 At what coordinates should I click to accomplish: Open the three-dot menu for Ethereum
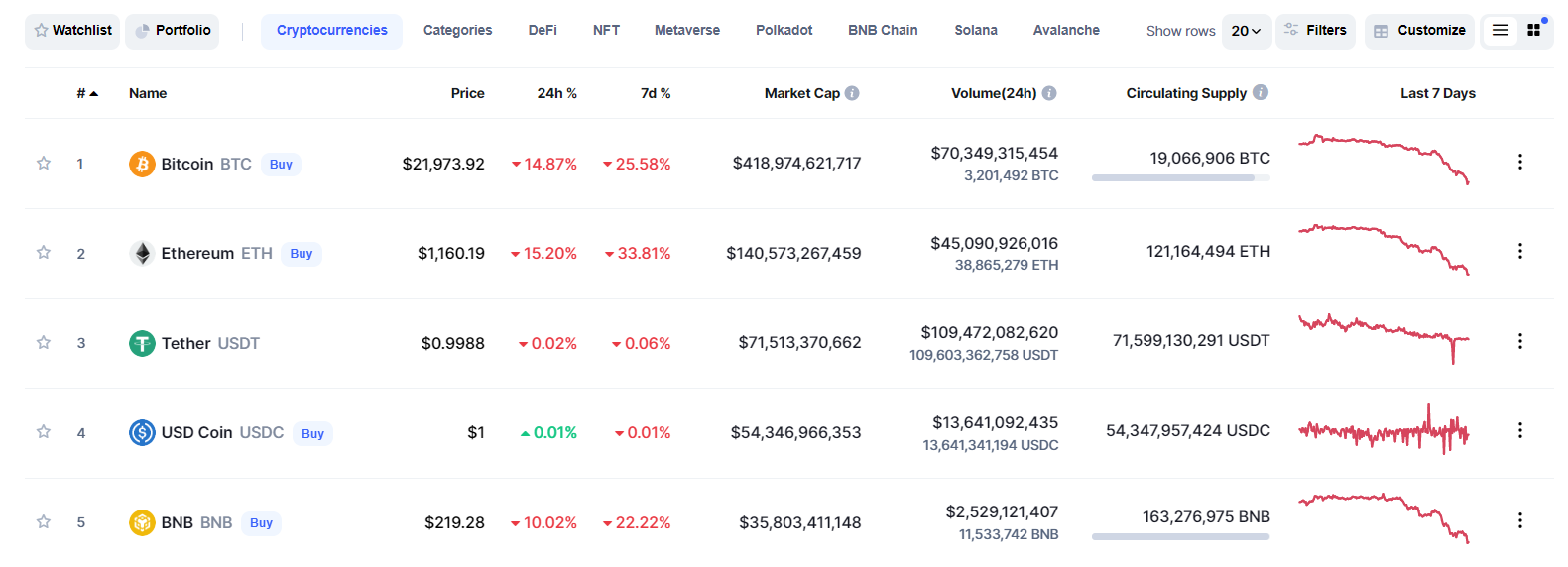(x=1519, y=251)
